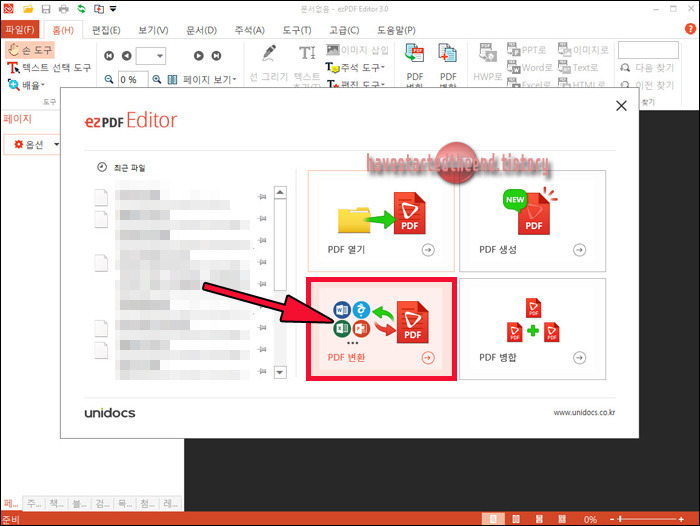Switch to the 도구(T) tab
This screenshot has width=700, height=526.
click(x=297, y=30)
